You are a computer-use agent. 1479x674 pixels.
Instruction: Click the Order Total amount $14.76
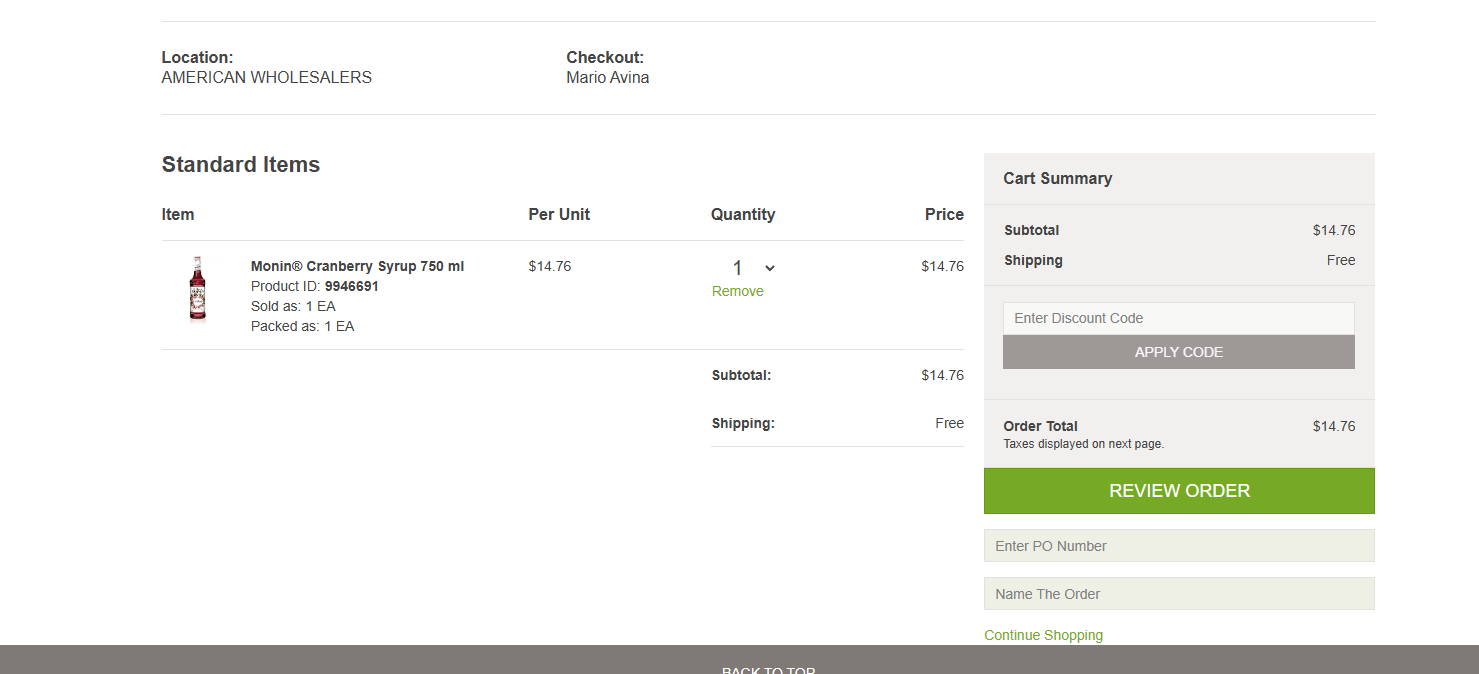[x=1334, y=426]
